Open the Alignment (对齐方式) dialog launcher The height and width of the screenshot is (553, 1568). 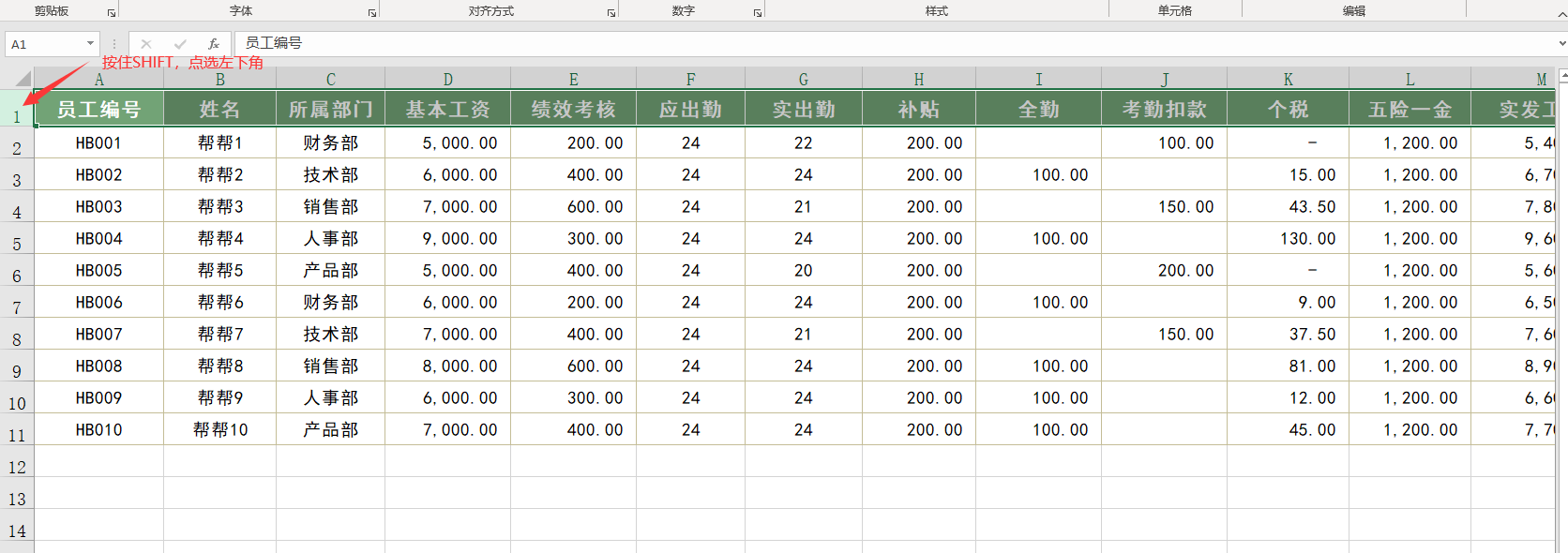point(611,13)
